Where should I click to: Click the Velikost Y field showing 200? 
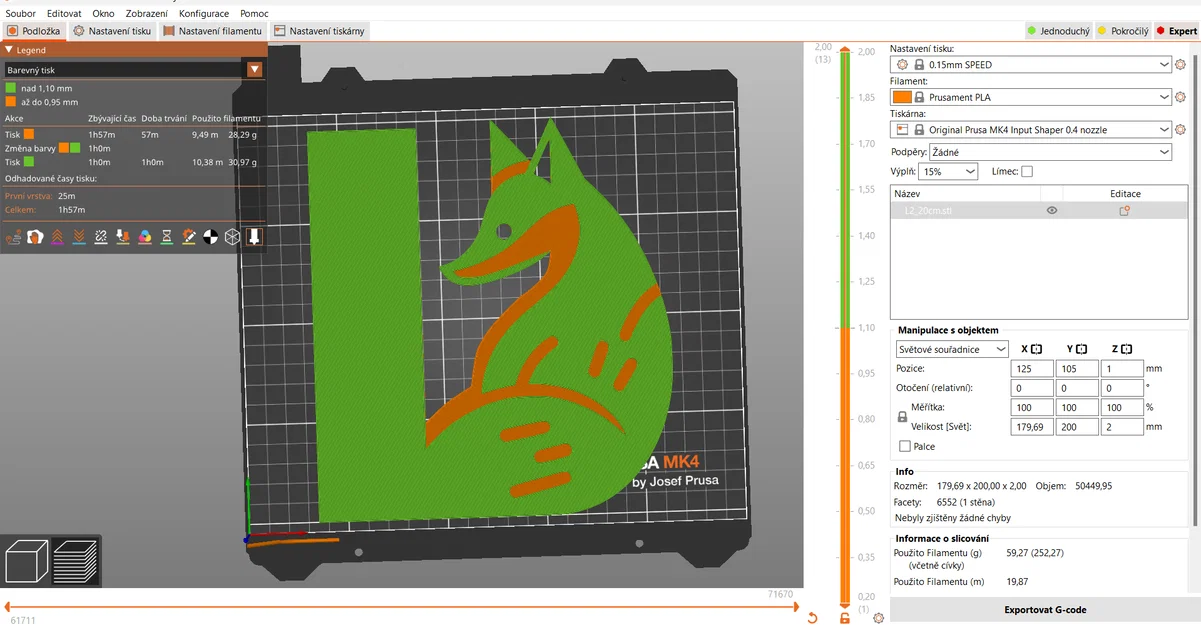point(1077,427)
